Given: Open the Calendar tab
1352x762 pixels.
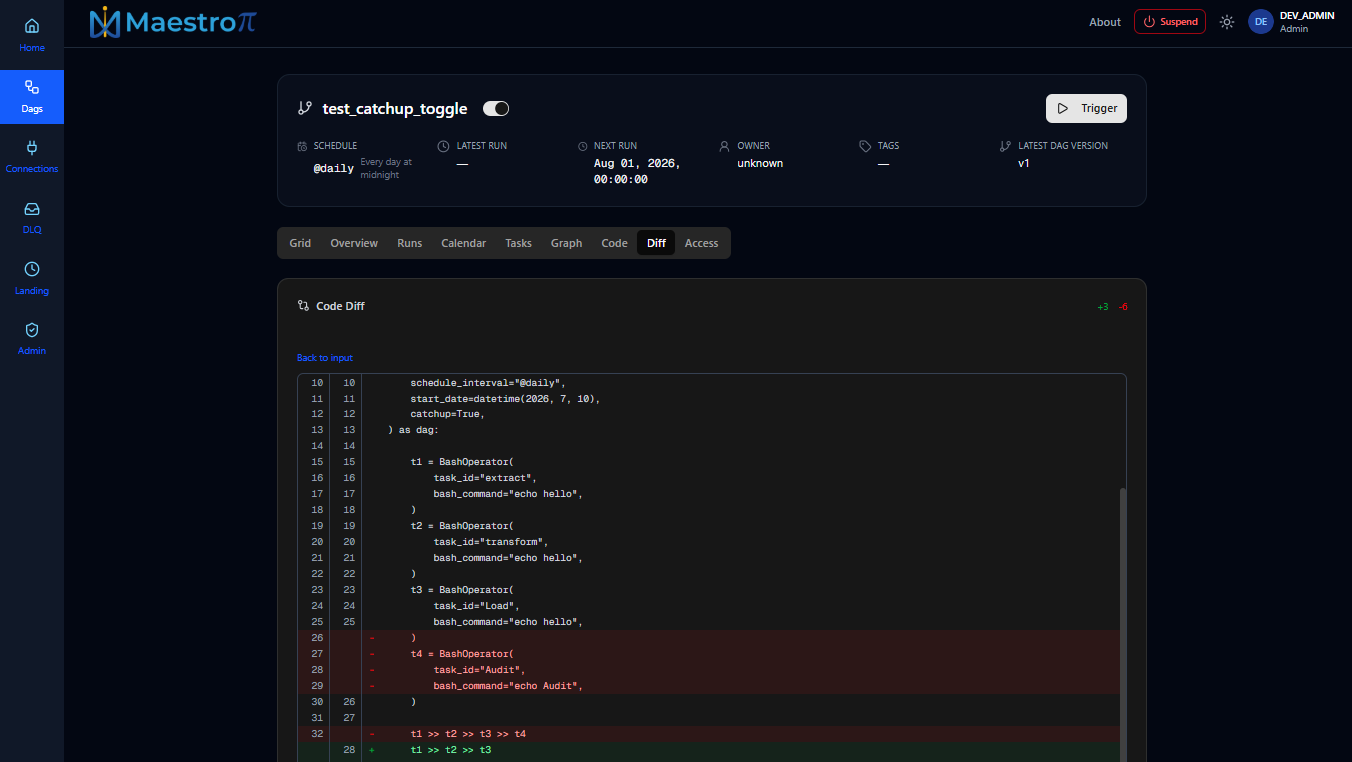Looking at the screenshot, I should (x=464, y=243).
